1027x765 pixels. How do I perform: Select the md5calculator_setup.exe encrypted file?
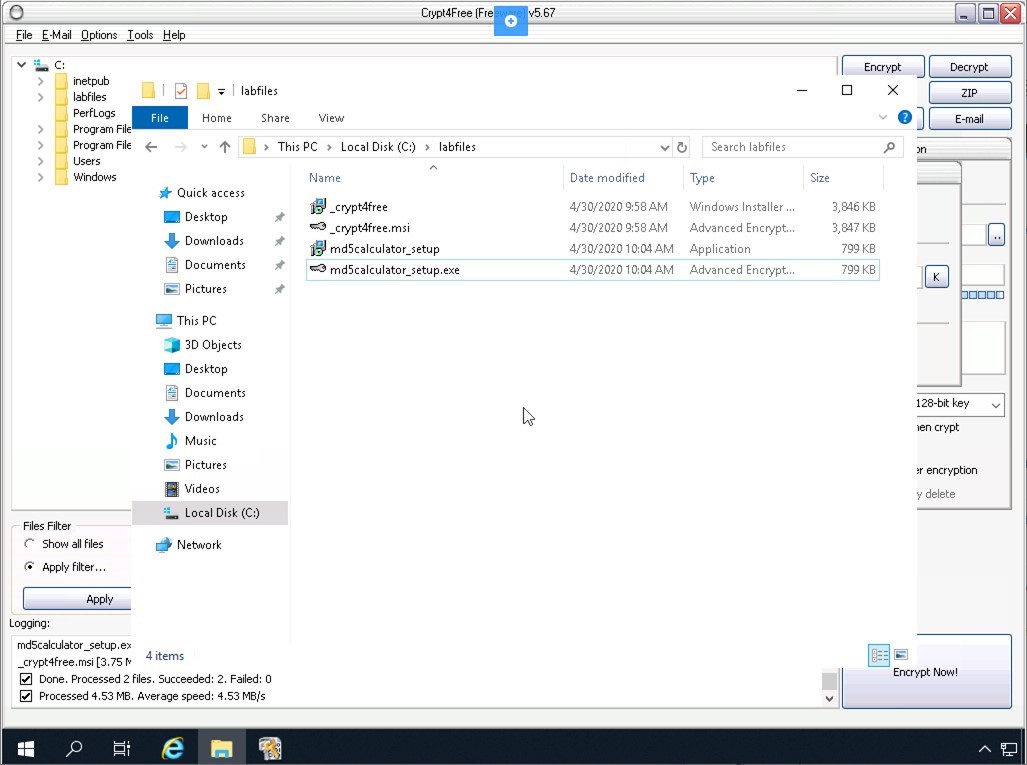point(395,270)
